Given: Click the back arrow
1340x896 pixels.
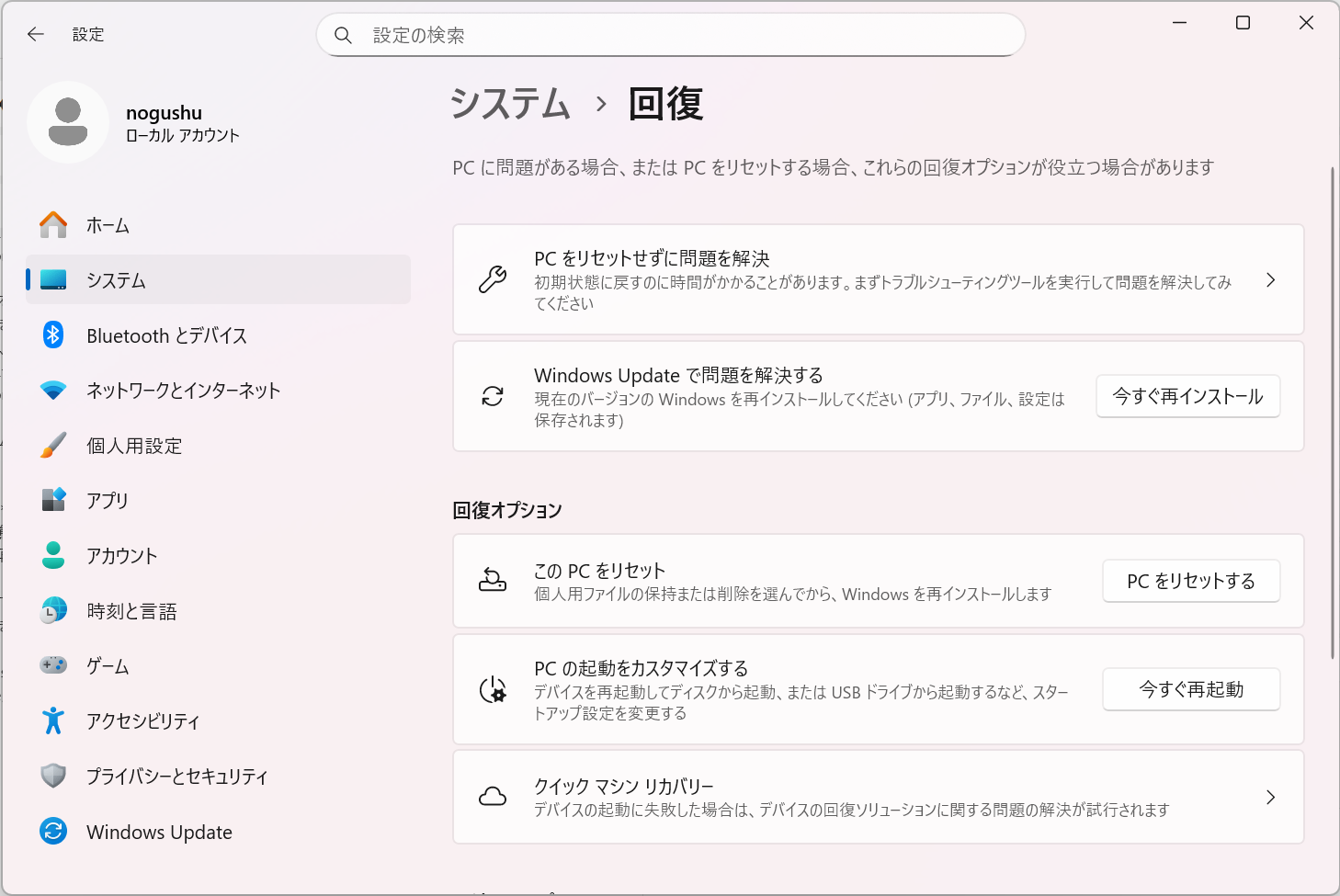Looking at the screenshot, I should 35,34.
